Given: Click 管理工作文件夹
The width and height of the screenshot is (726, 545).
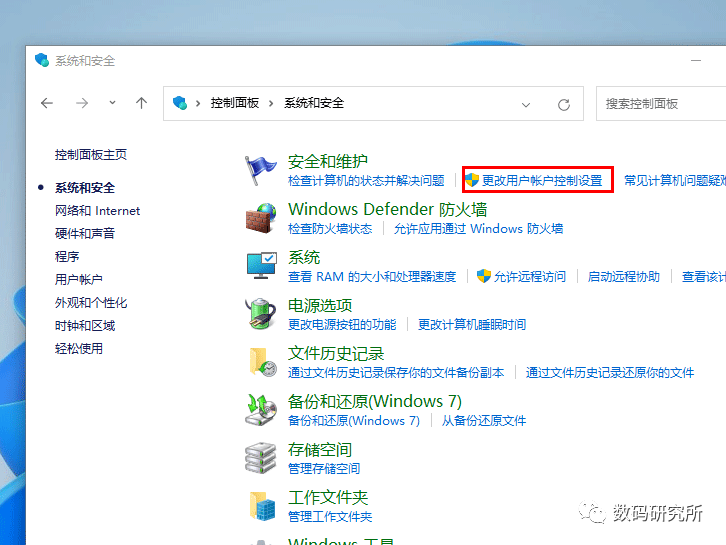Looking at the screenshot, I should 330,517.
